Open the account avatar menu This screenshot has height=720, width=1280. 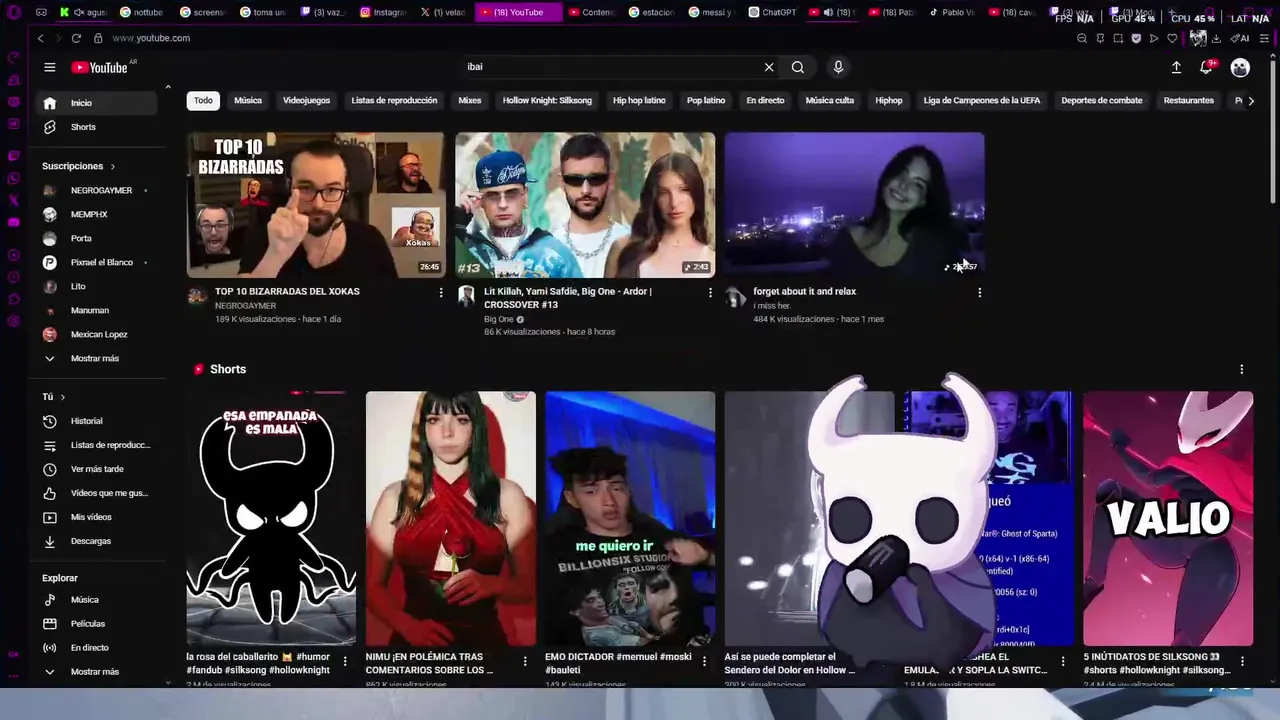coord(1240,67)
